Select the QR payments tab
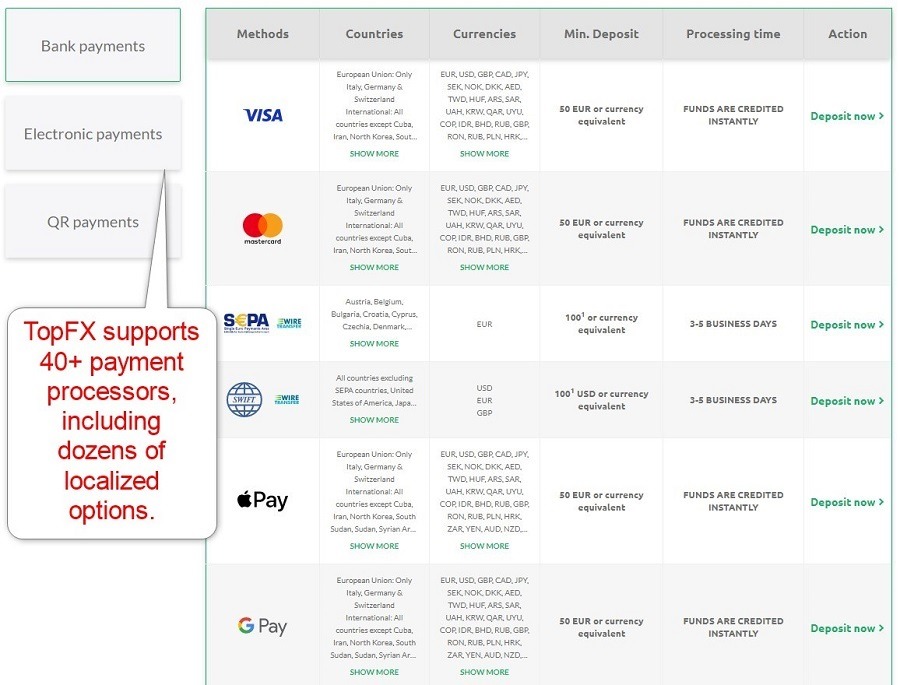Viewport: 900px width, 685px height. click(93, 222)
